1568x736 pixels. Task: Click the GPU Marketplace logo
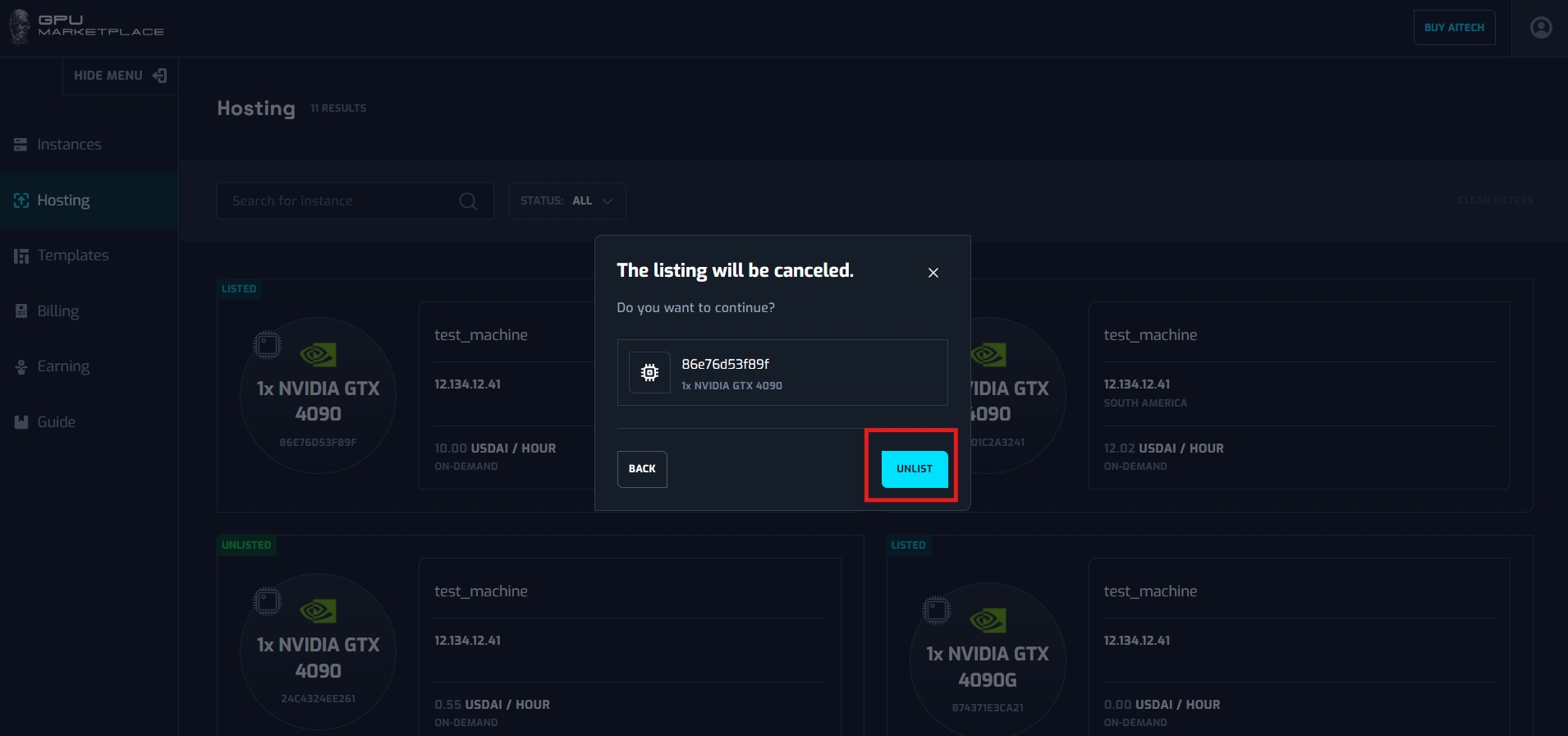coord(87,26)
